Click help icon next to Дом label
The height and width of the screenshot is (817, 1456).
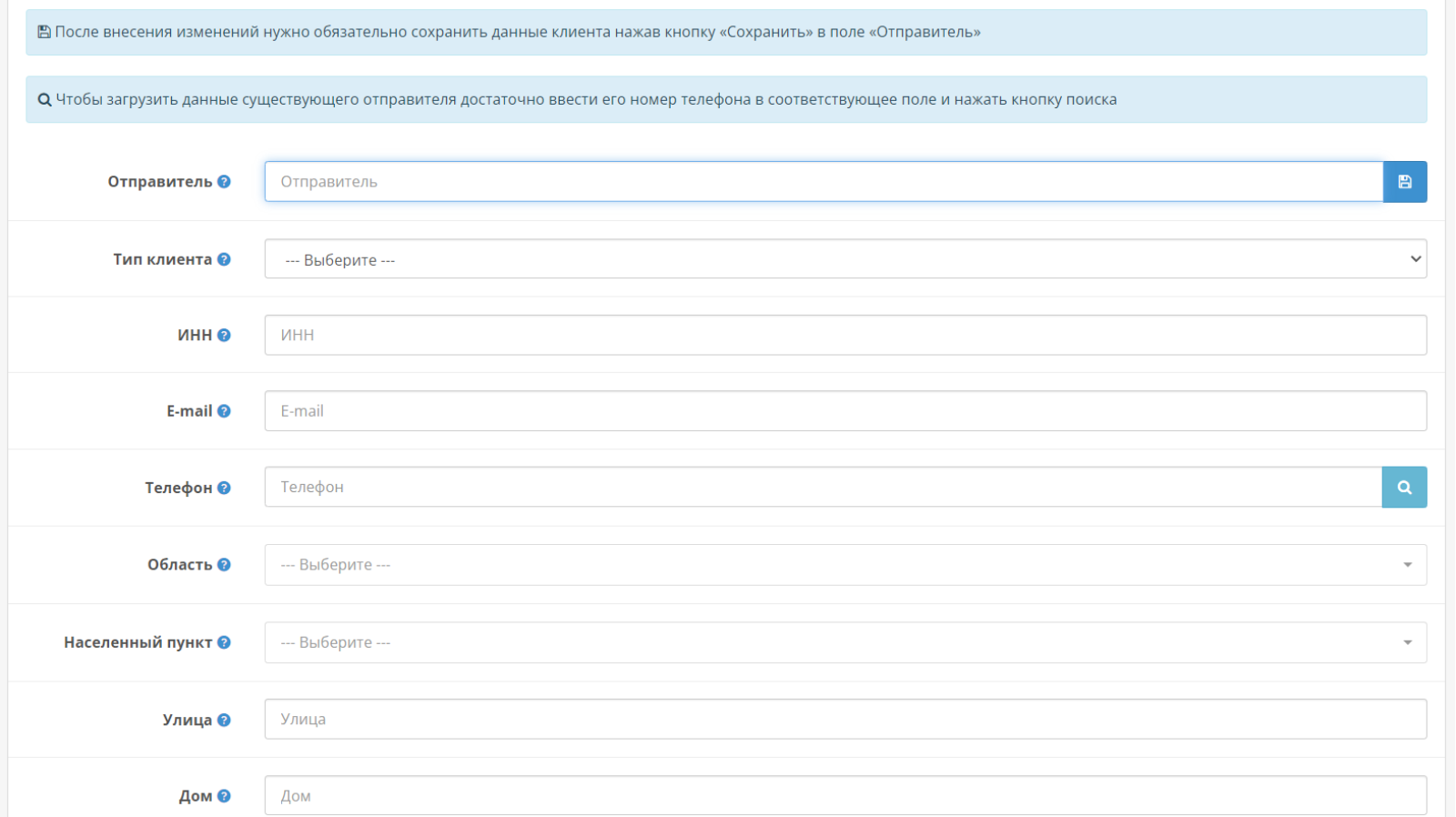224,796
